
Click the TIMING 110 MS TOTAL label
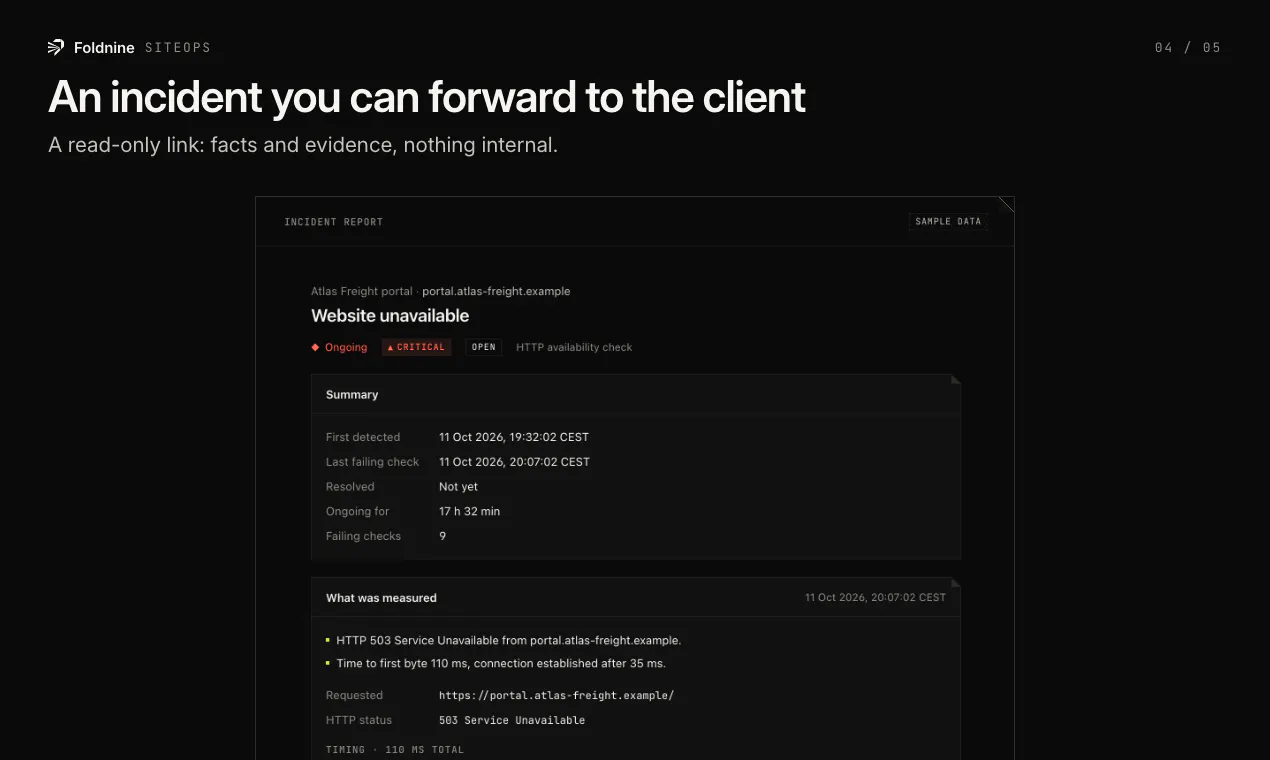pyautogui.click(x=395, y=750)
